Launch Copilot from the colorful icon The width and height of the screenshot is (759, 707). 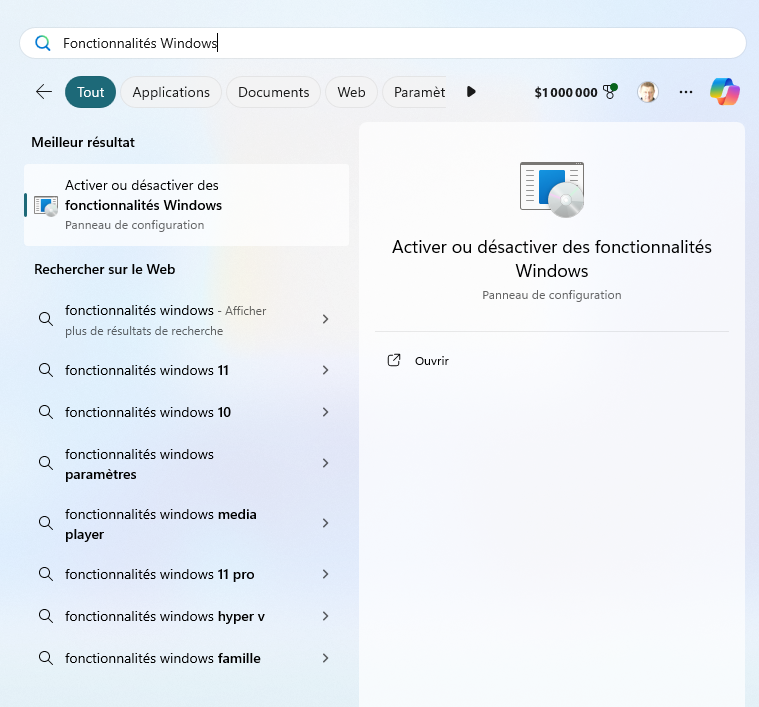coord(725,91)
